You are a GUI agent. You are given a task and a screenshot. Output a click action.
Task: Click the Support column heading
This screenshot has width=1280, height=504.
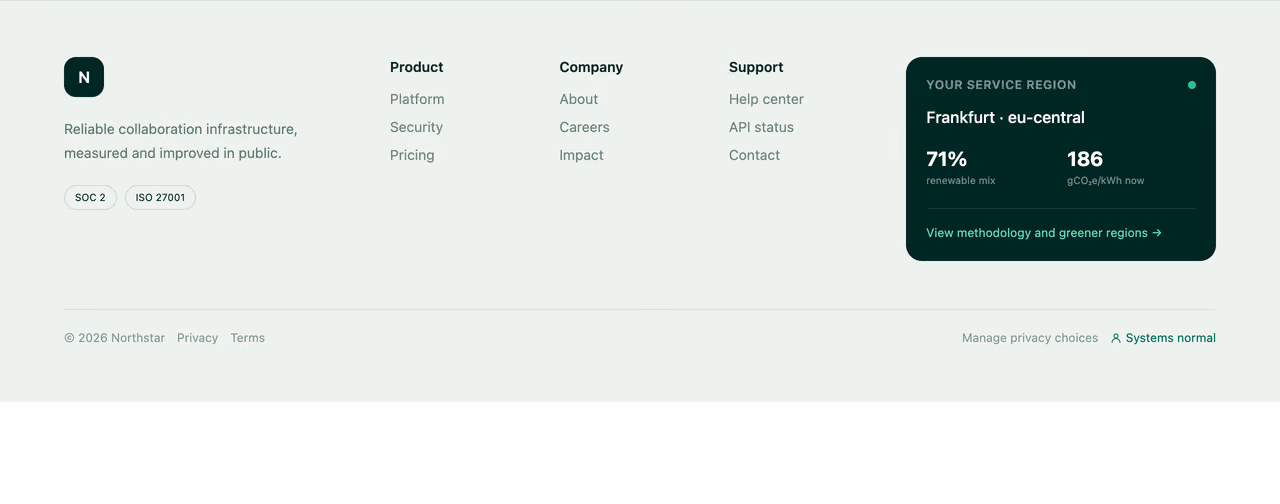pos(756,67)
